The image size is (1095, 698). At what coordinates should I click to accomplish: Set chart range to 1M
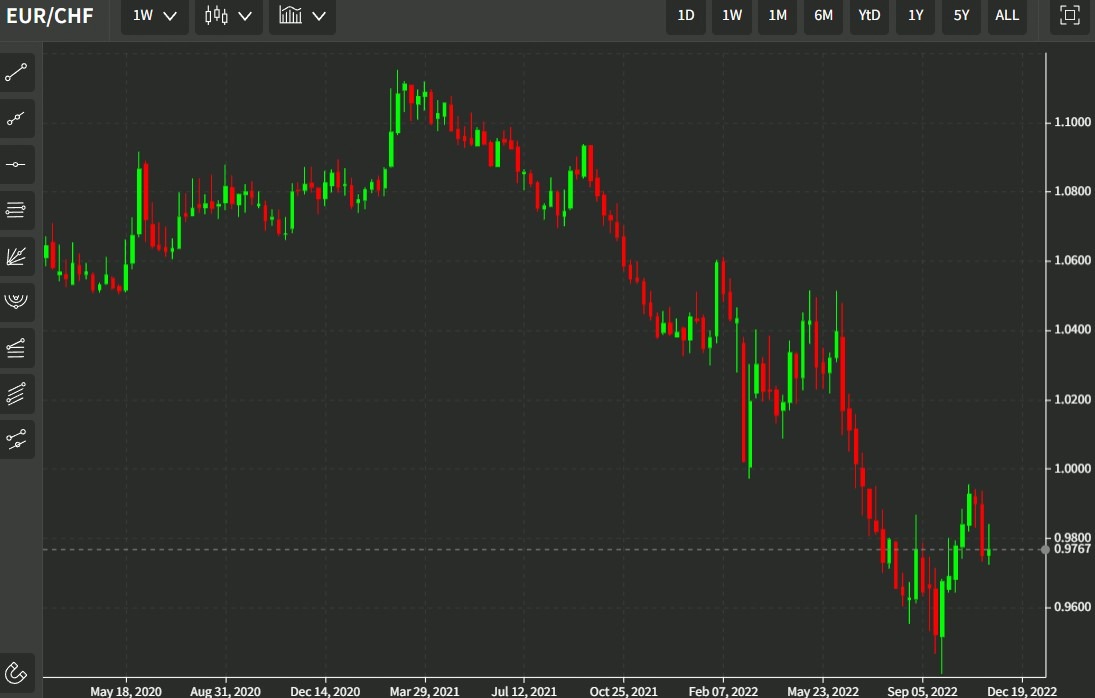[777, 15]
